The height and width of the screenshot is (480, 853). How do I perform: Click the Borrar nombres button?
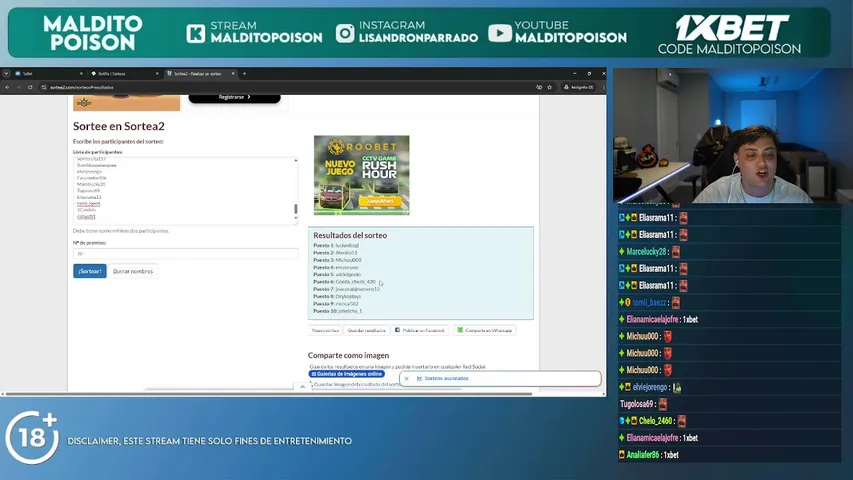[x=133, y=271]
